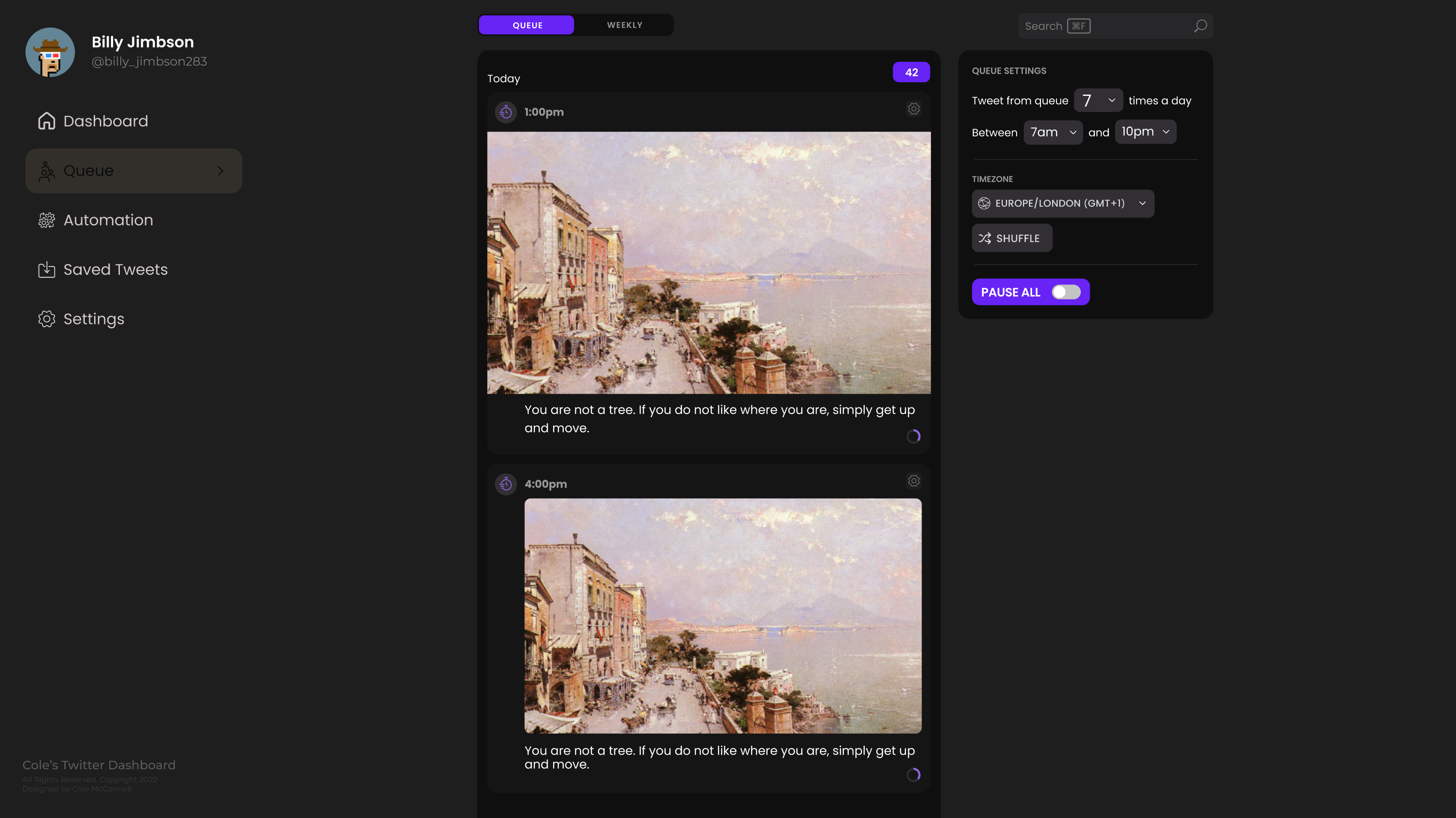
Task: Click the Pause All label
Action: (1010, 292)
